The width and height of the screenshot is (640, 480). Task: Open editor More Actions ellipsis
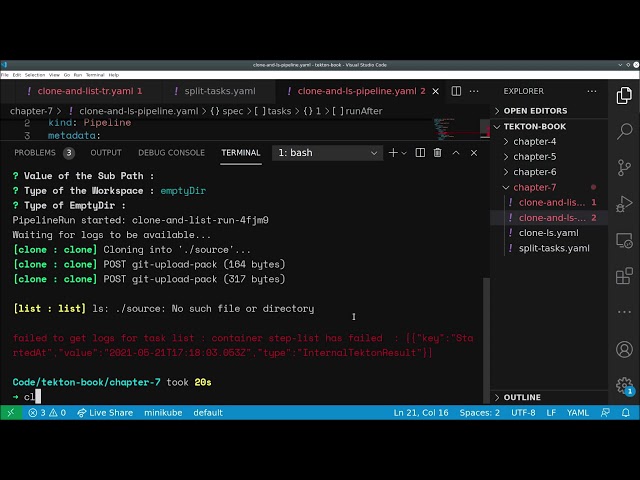pos(474,91)
